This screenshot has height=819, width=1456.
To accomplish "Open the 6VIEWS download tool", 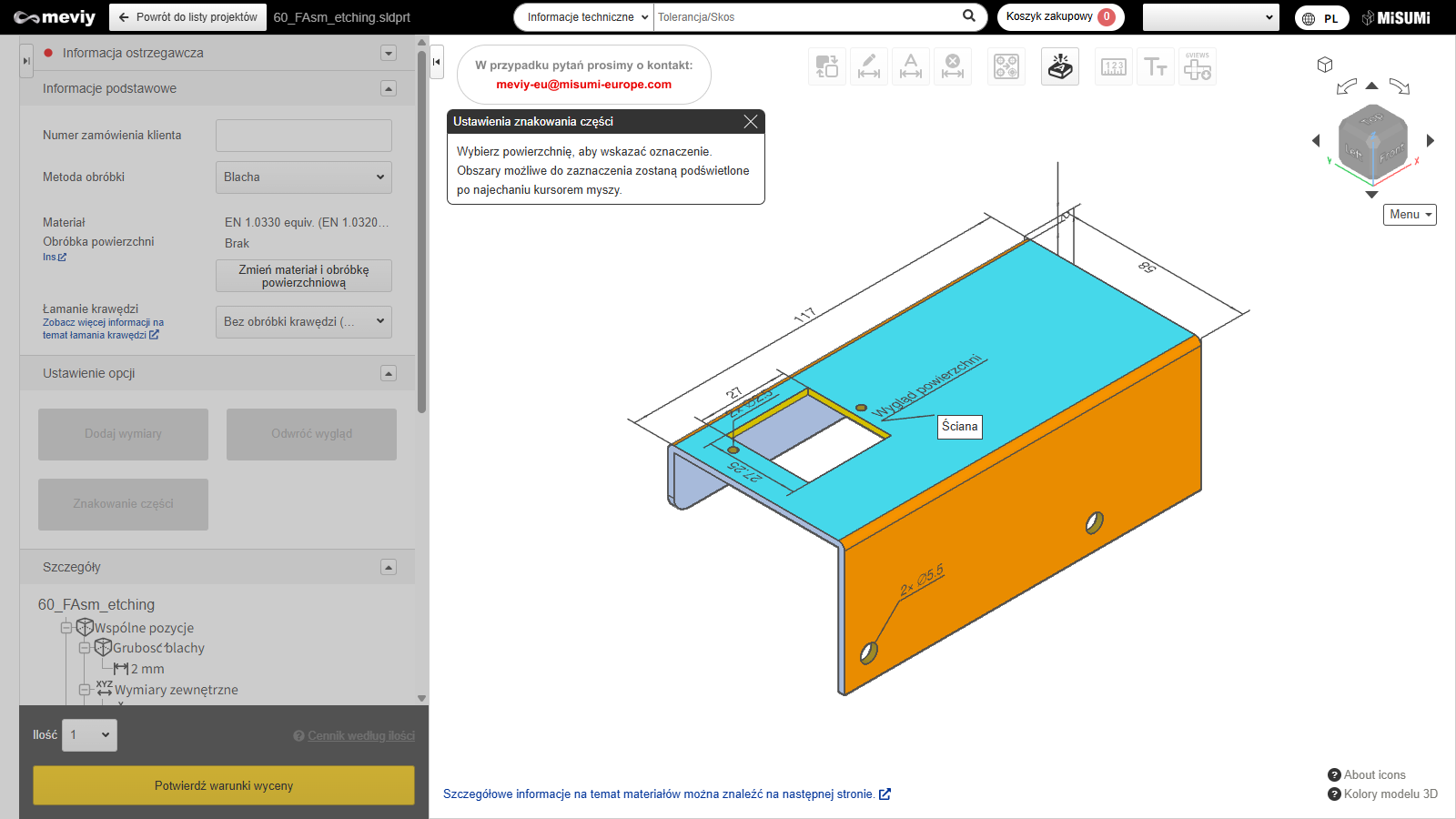I will 1198,66.
